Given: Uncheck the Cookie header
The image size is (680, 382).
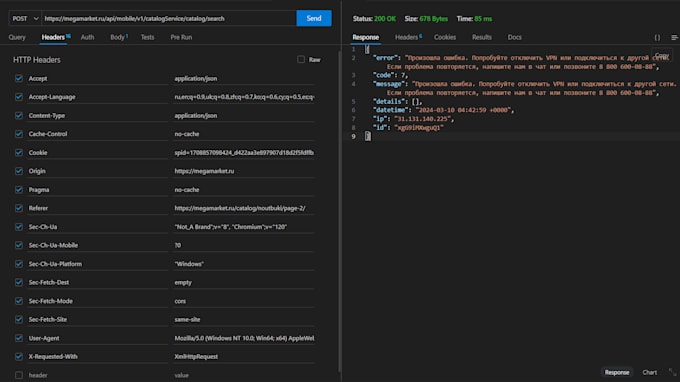Looking at the screenshot, I should (x=19, y=153).
